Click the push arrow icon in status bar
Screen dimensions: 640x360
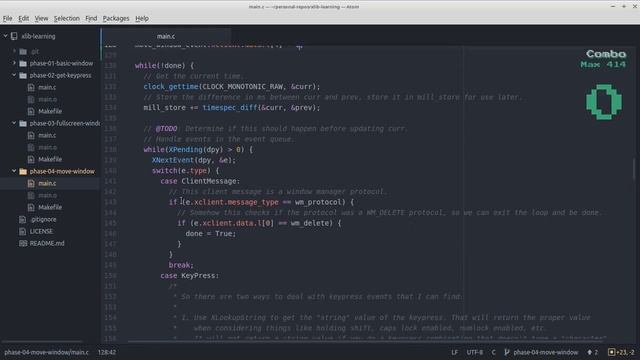[589, 352]
